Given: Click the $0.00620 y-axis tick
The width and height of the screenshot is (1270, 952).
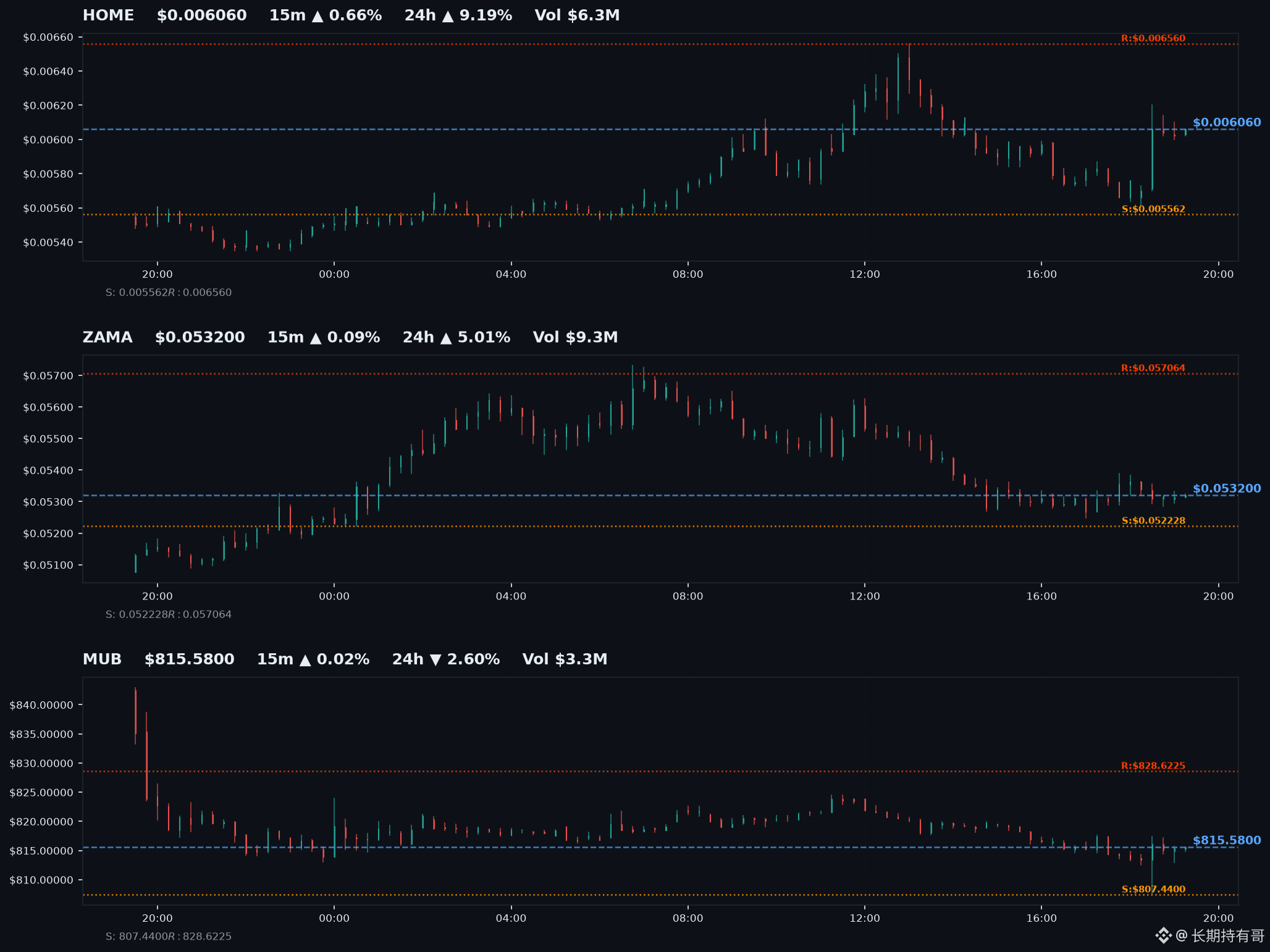Looking at the screenshot, I should [48, 106].
